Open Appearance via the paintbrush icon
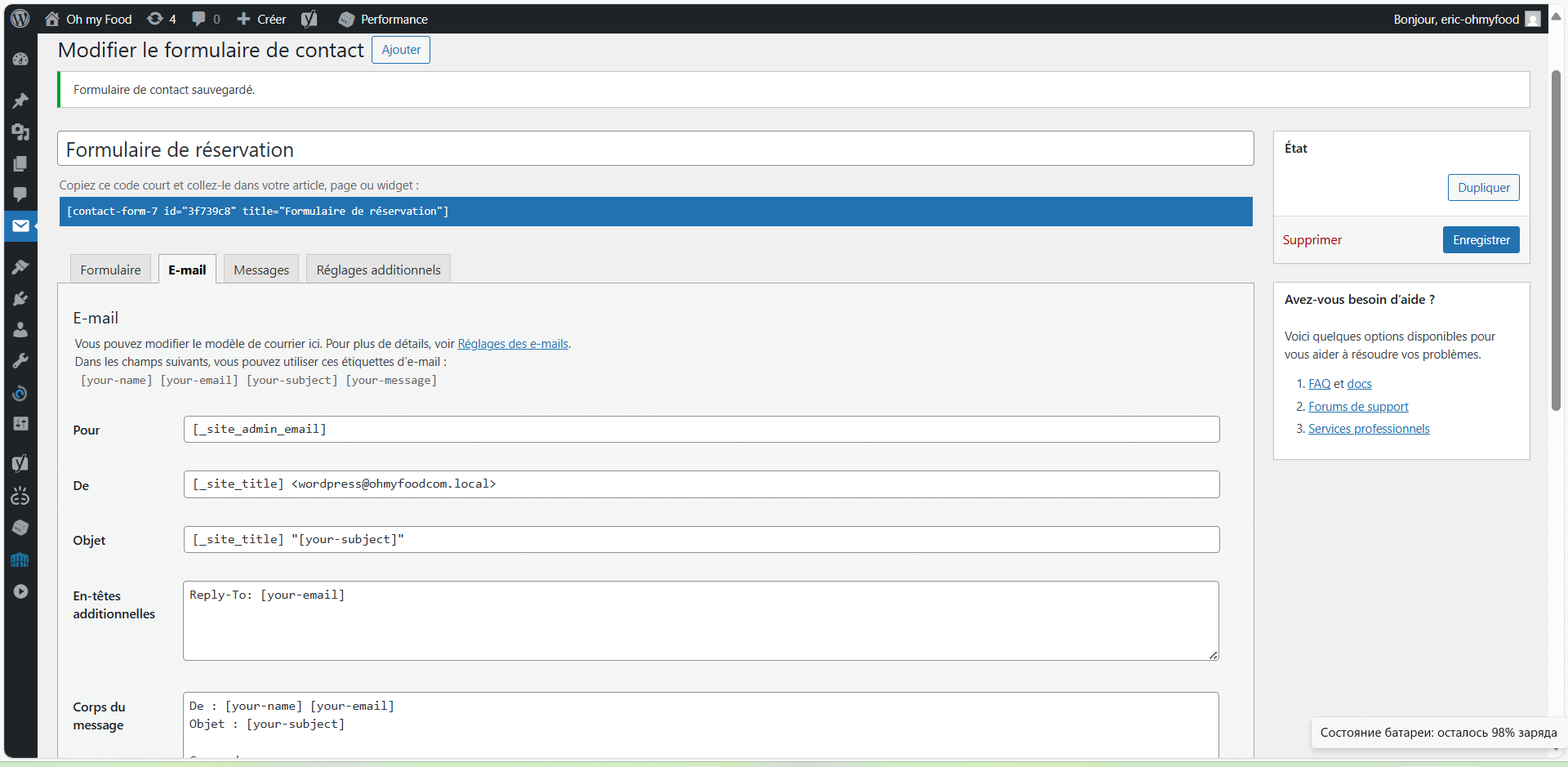 coord(20,267)
